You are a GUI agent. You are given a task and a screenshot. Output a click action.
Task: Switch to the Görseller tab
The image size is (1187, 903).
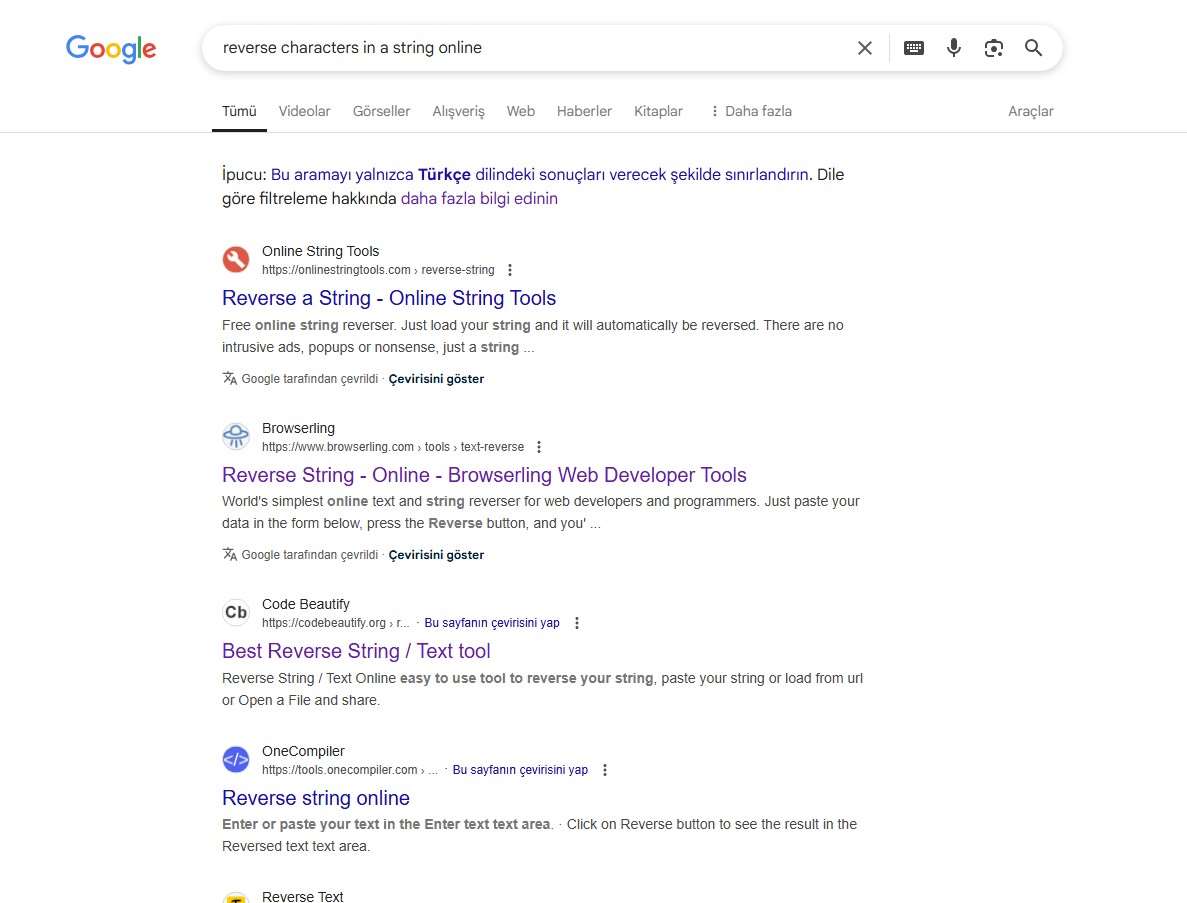pos(382,111)
